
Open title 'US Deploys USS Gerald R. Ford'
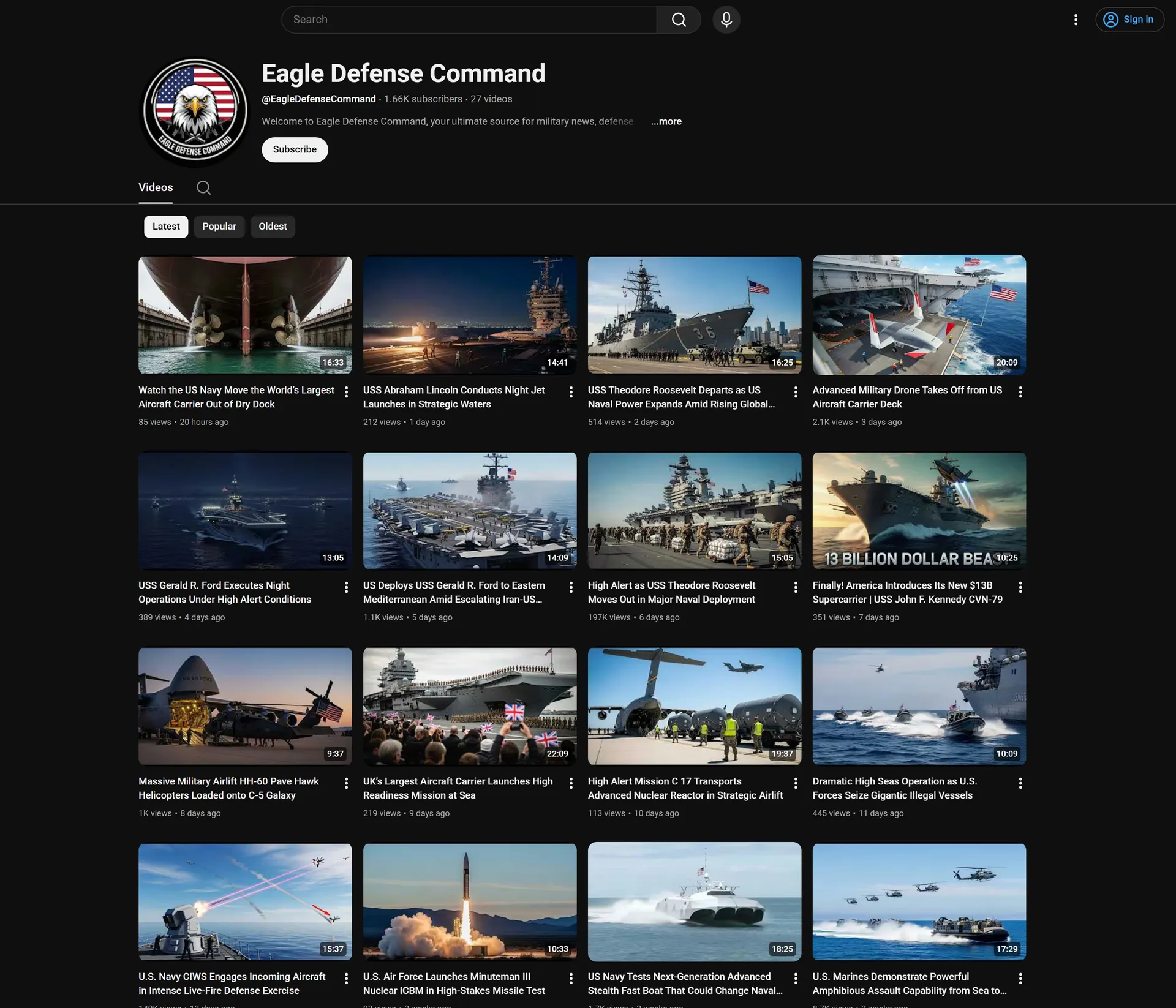pyautogui.click(x=454, y=592)
